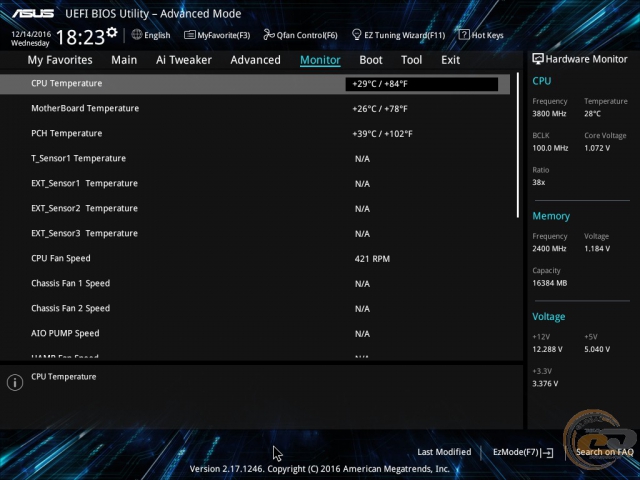The height and width of the screenshot is (480, 640).
Task: Open the Advanced tab
Action: (256, 60)
